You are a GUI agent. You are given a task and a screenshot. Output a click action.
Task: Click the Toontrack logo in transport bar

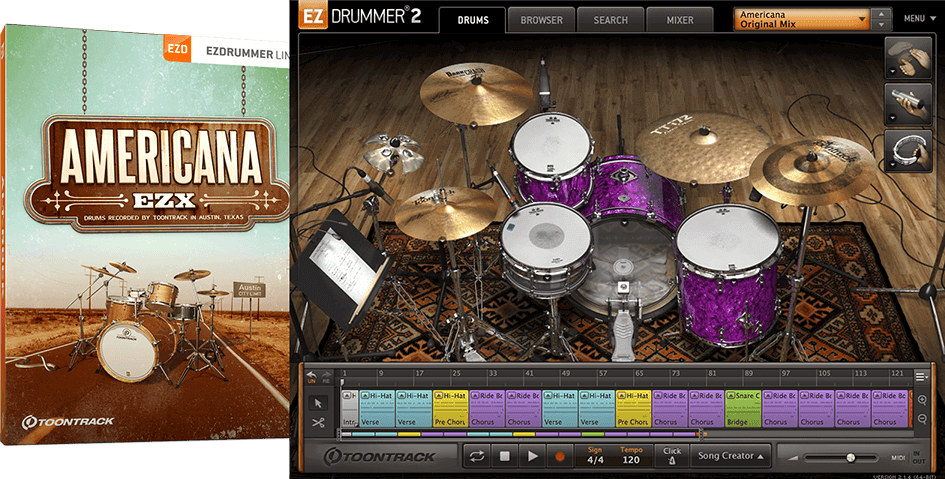380,456
